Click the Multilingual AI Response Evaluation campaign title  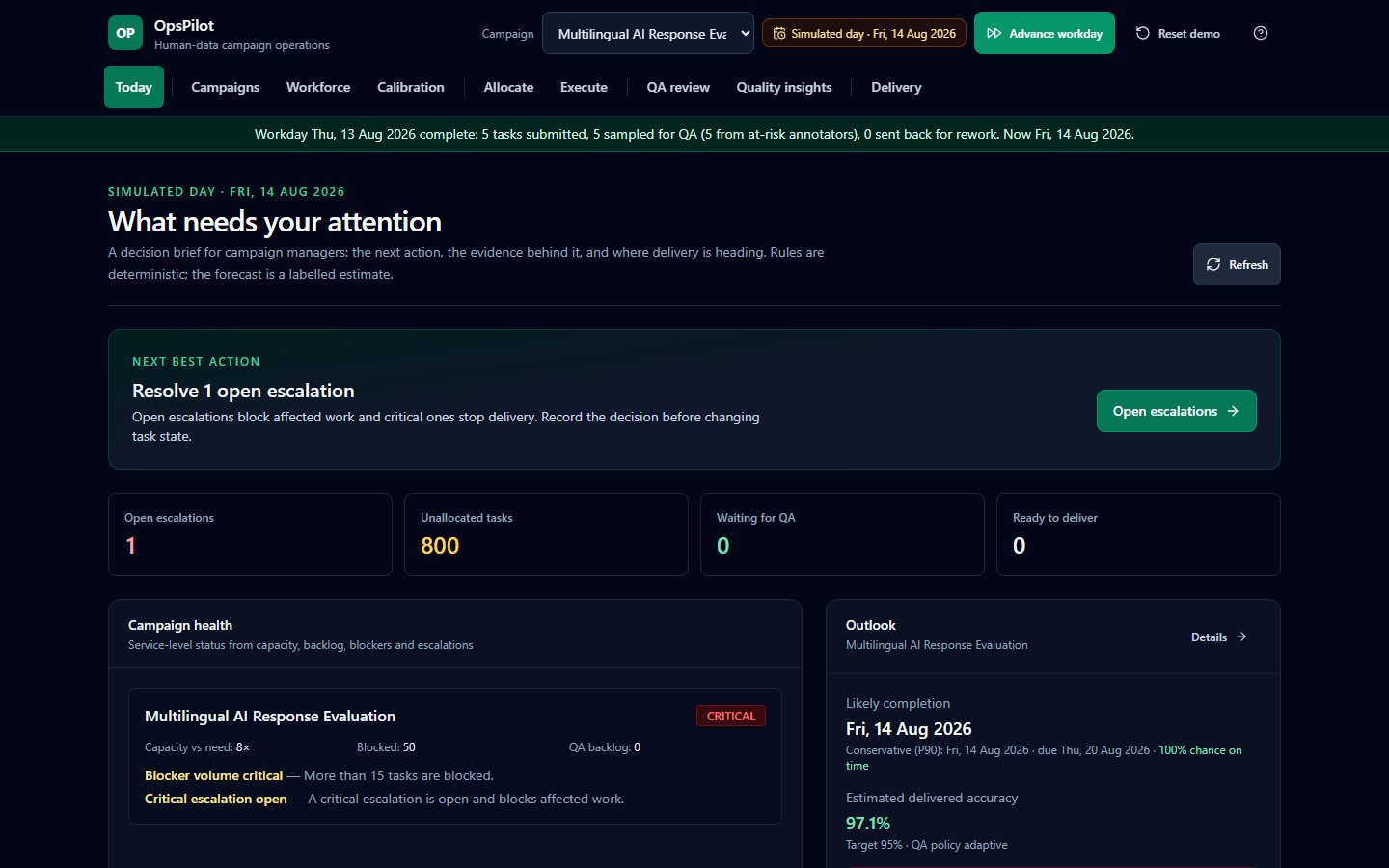[270, 716]
